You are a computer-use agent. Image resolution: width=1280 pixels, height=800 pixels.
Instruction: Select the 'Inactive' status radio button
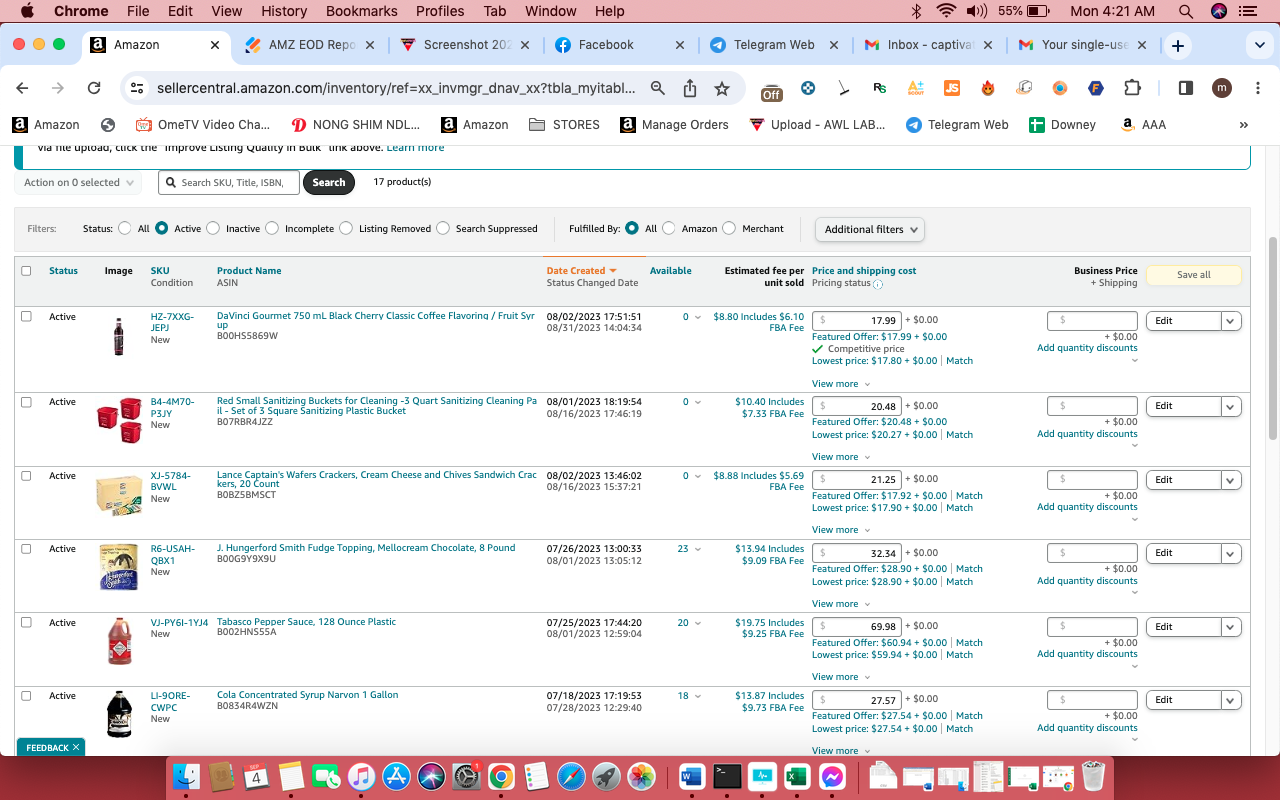pyautogui.click(x=213, y=229)
